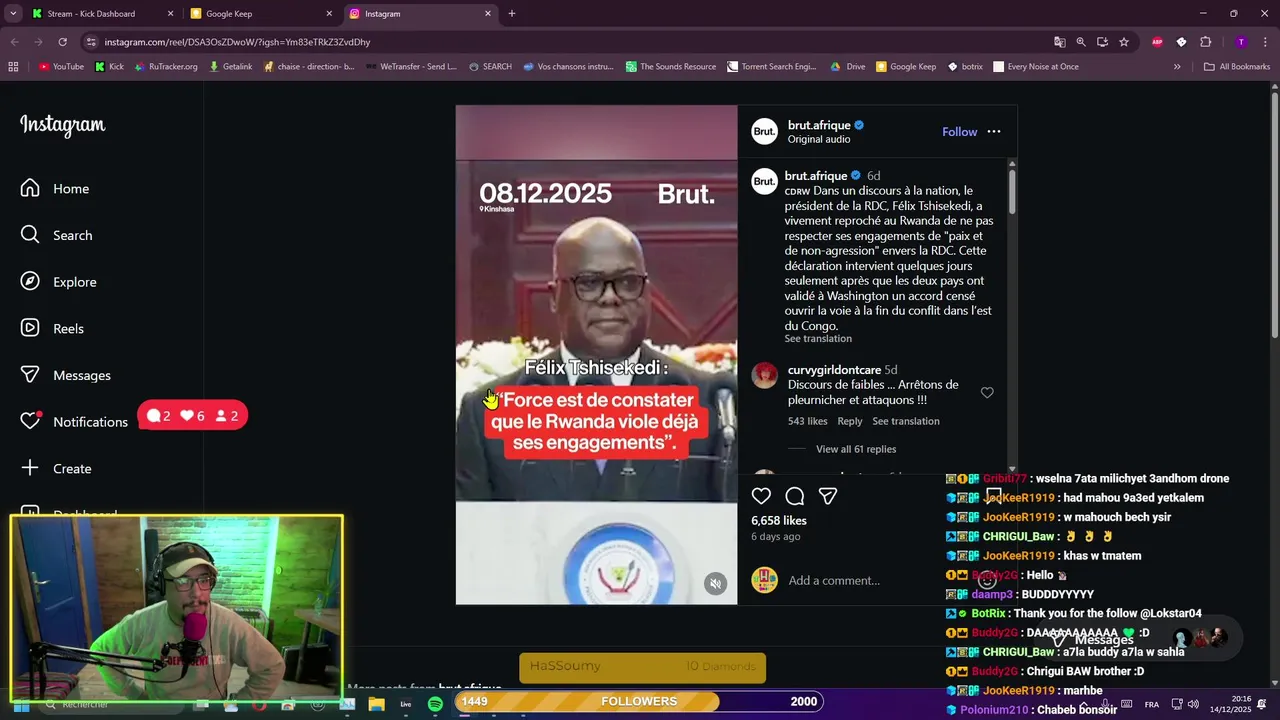Image resolution: width=1280 pixels, height=720 pixels.
Task: Open the apps grid icon in bookmarks bar
Action: pos(13,67)
